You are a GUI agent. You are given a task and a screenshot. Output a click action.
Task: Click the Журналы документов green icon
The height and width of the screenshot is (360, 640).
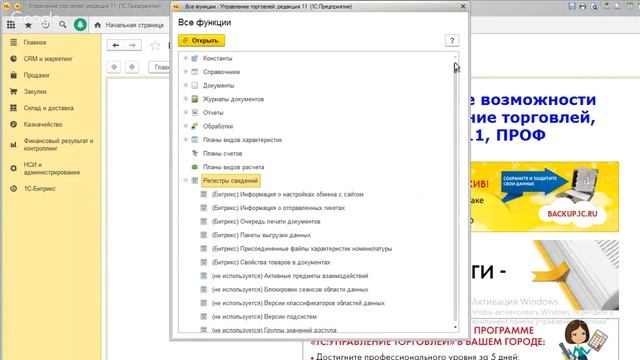tap(195, 99)
